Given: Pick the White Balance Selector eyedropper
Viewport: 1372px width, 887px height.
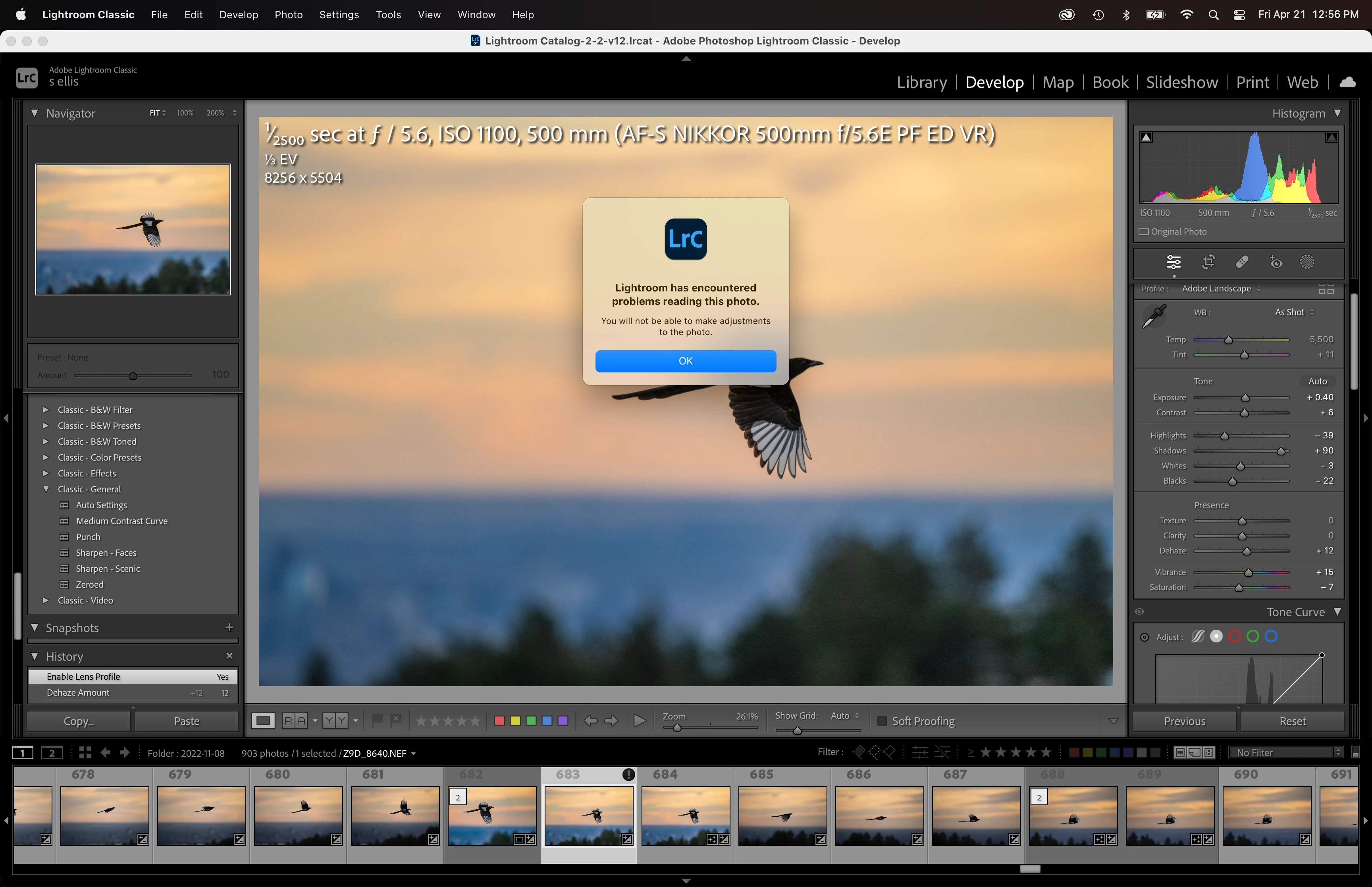Looking at the screenshot, I should (x=1154, y=316).
